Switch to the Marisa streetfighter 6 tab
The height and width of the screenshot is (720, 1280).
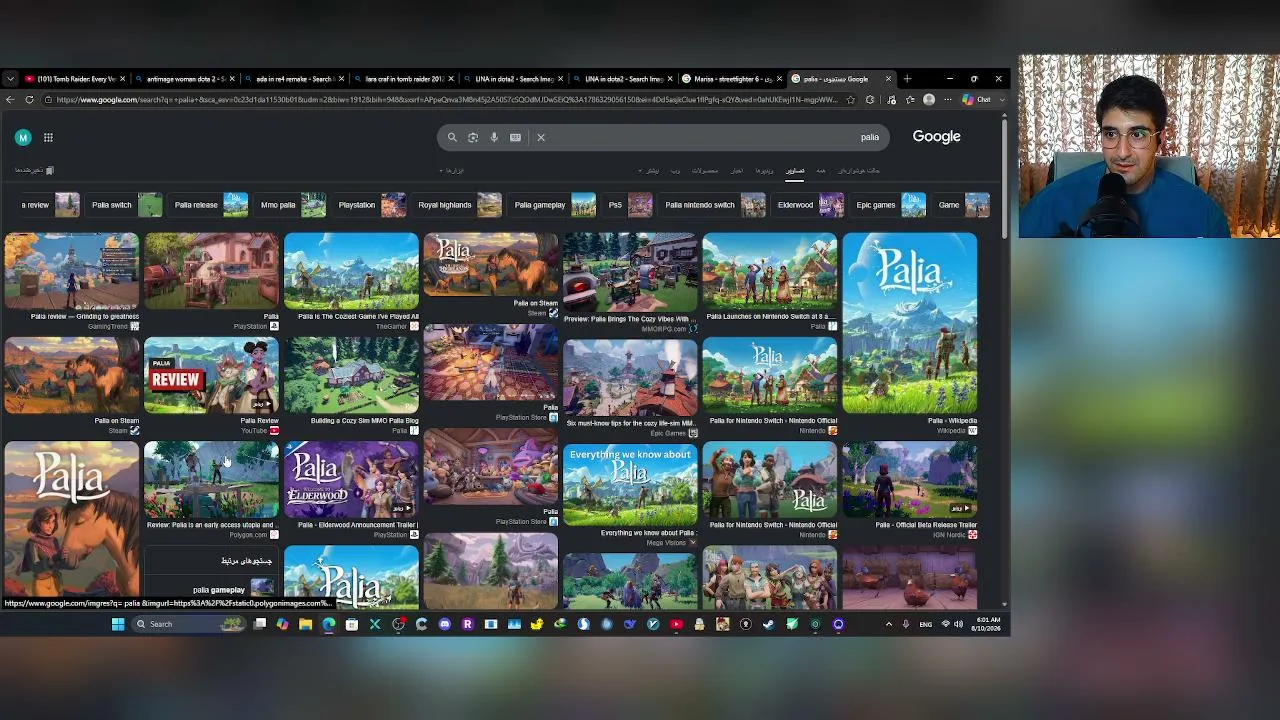(732, 79)
